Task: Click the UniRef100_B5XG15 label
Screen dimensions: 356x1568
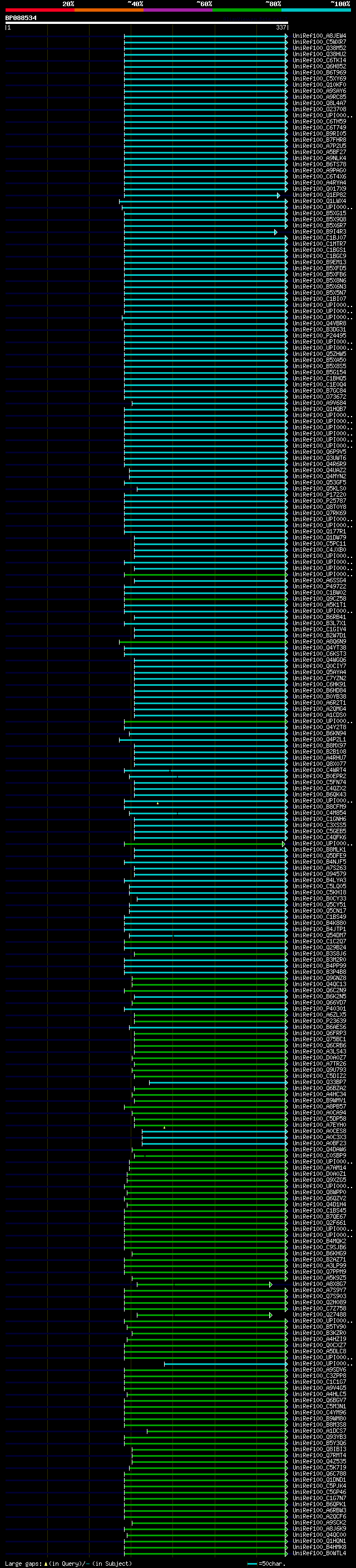Action: (x=319, y=213)
